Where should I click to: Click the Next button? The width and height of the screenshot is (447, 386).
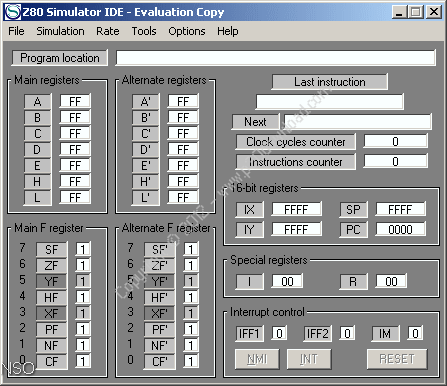click(255, 122)
